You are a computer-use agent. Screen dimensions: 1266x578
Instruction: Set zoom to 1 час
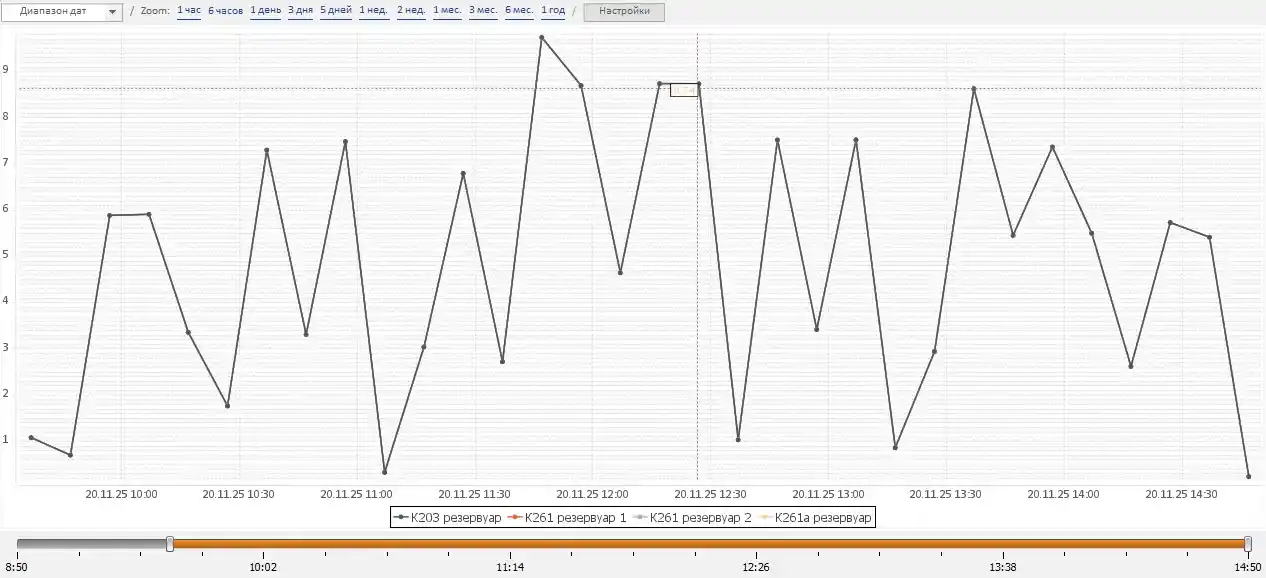188,11
